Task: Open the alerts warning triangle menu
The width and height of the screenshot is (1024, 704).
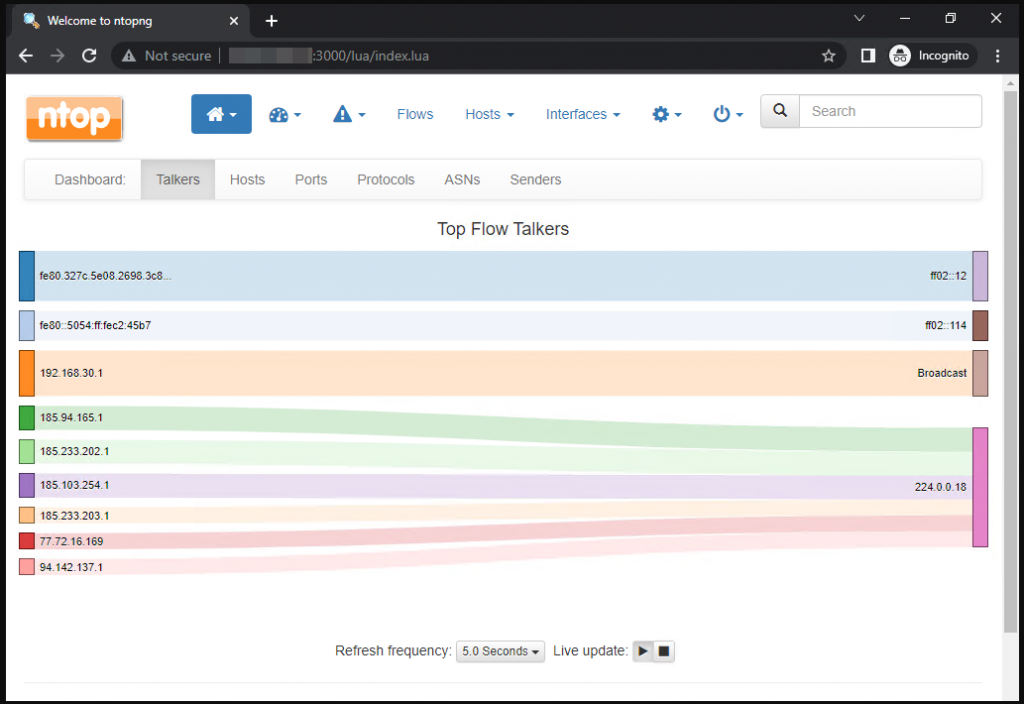Action: [x=349, y=115]
